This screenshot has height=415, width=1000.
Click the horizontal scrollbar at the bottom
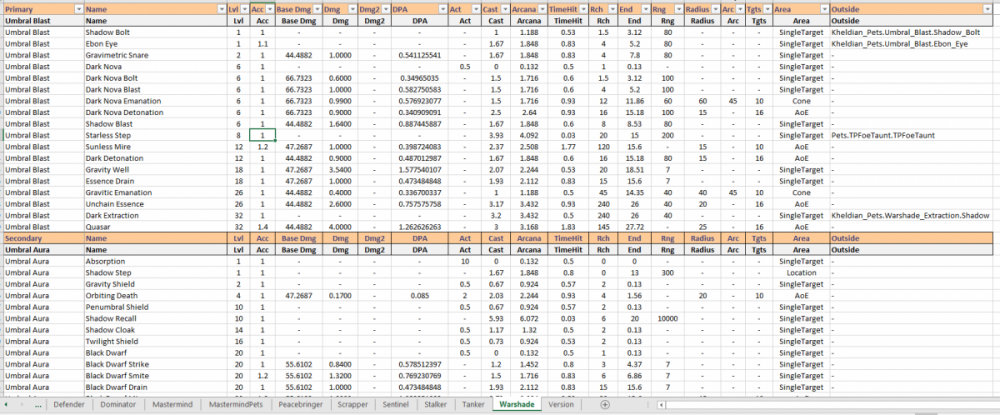point(800,405)
